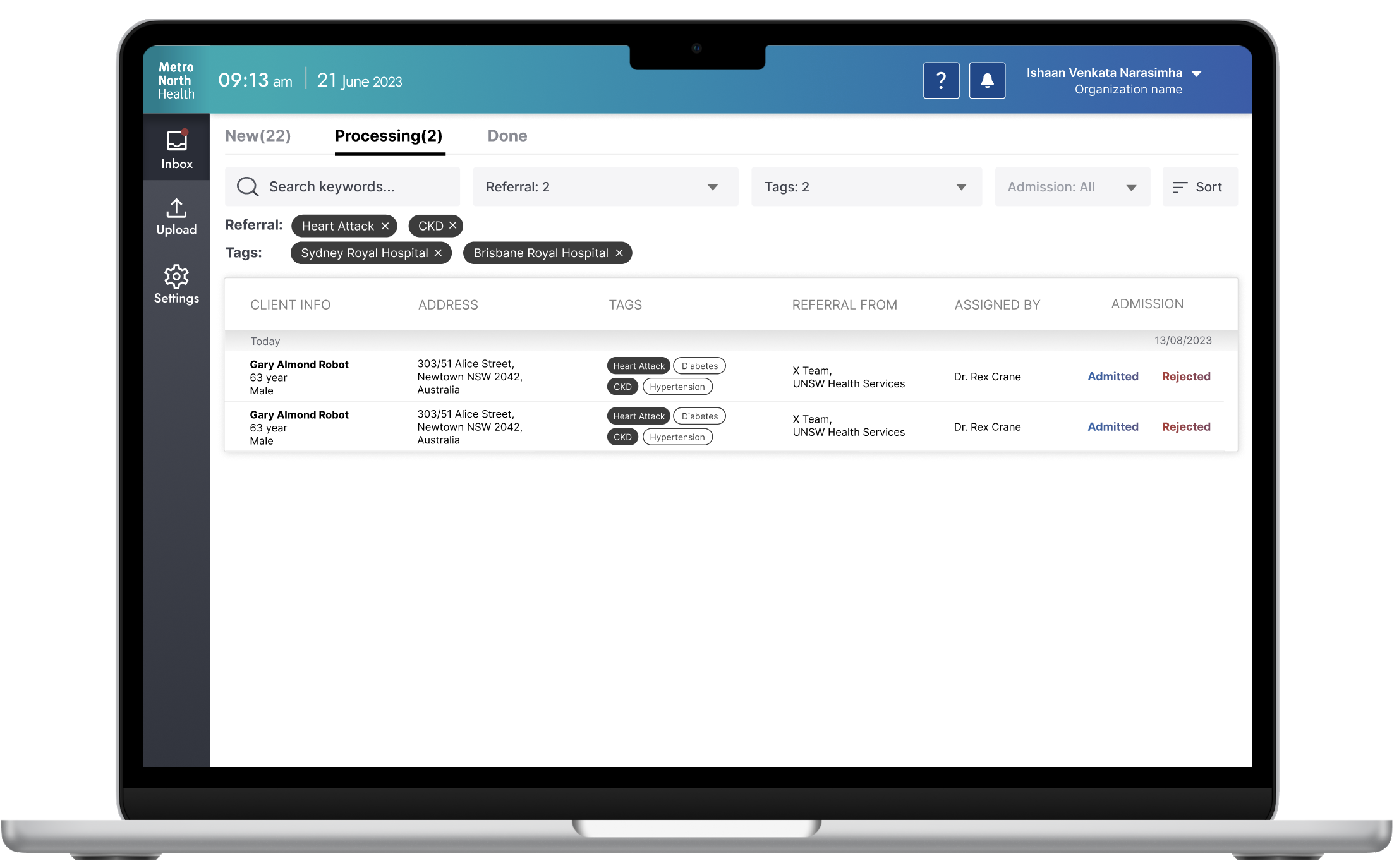Remove Brisbane Royal Hospital tag chip
This screenshot has width=1399, height=868.
(619, 253)
